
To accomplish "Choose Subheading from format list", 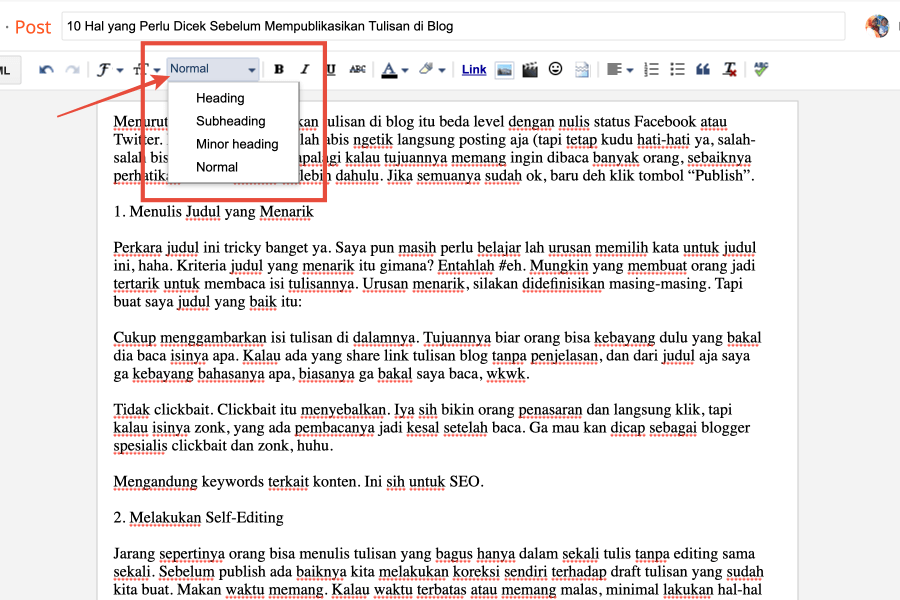I will (231, 121).
